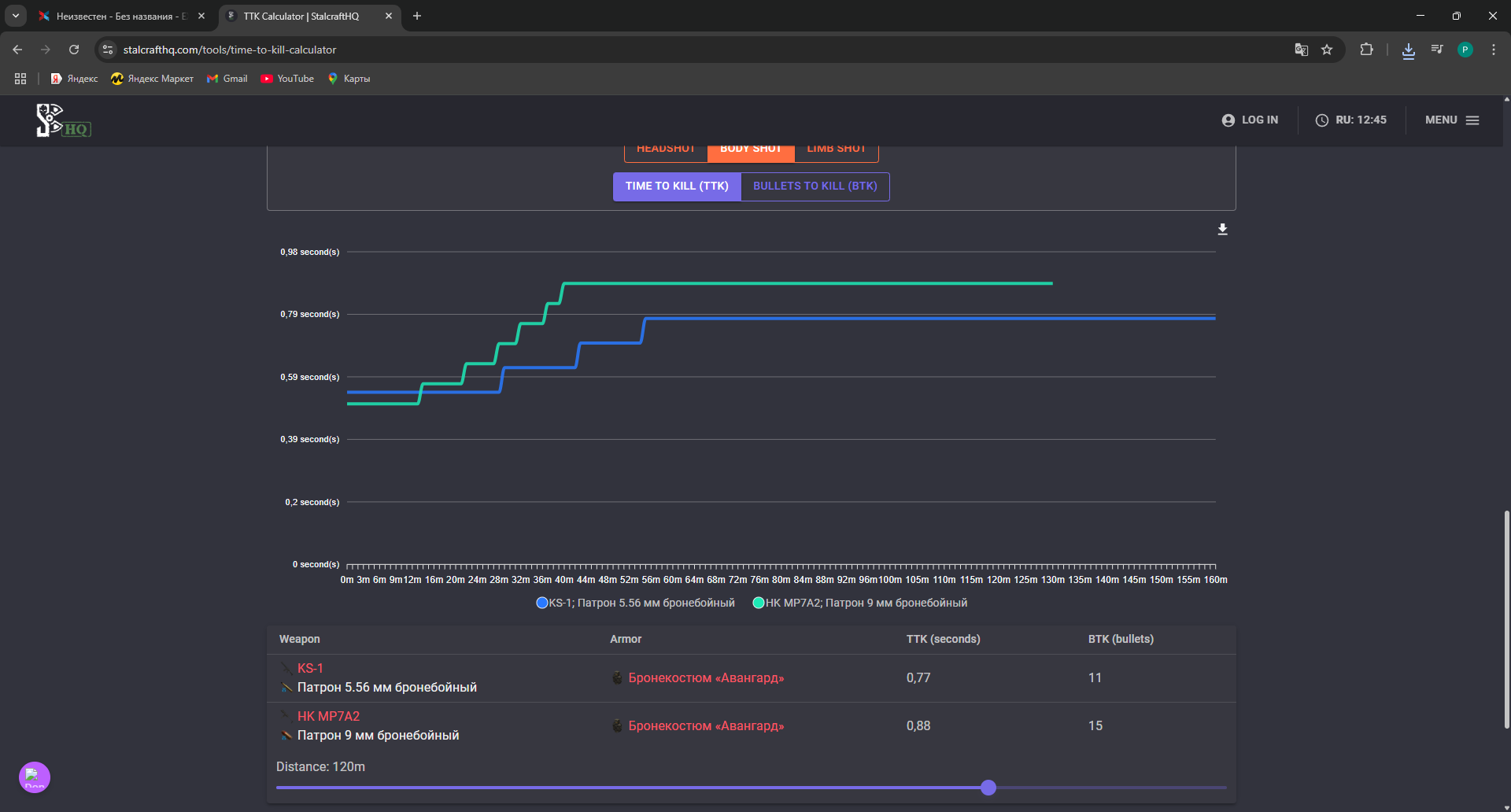Go back in browser history
Screen dimensions: 1511x812
click(17, 50)
